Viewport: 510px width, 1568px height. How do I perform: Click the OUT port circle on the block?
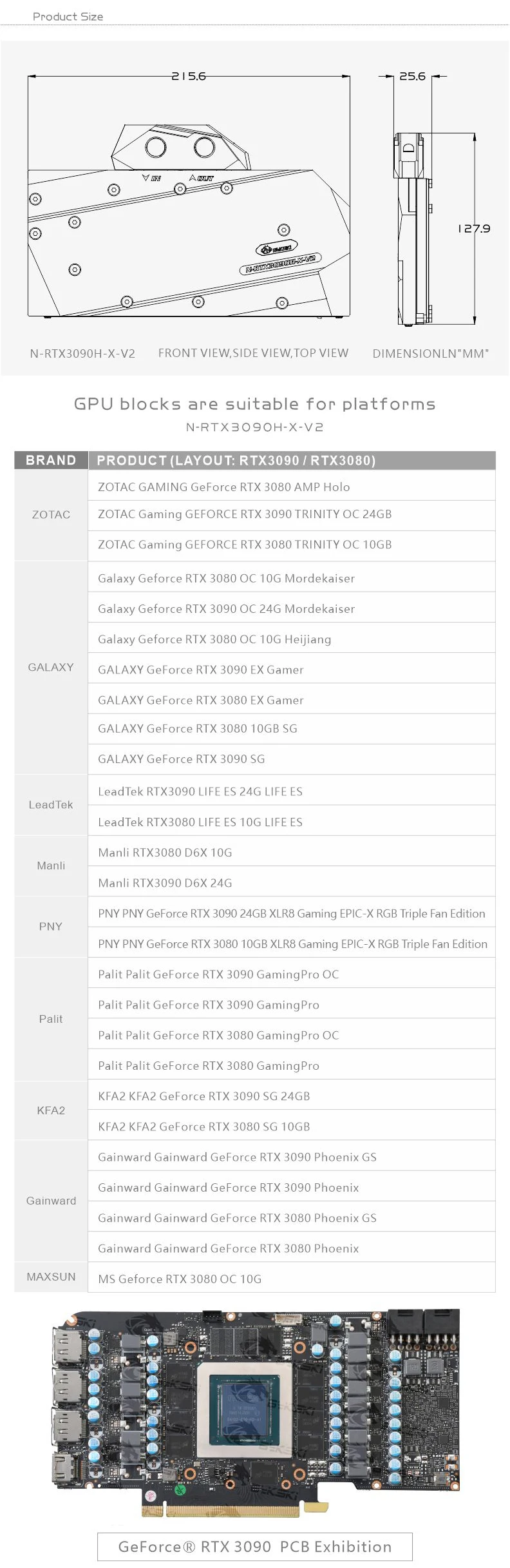pyautogui.click(x=204, y=147)
